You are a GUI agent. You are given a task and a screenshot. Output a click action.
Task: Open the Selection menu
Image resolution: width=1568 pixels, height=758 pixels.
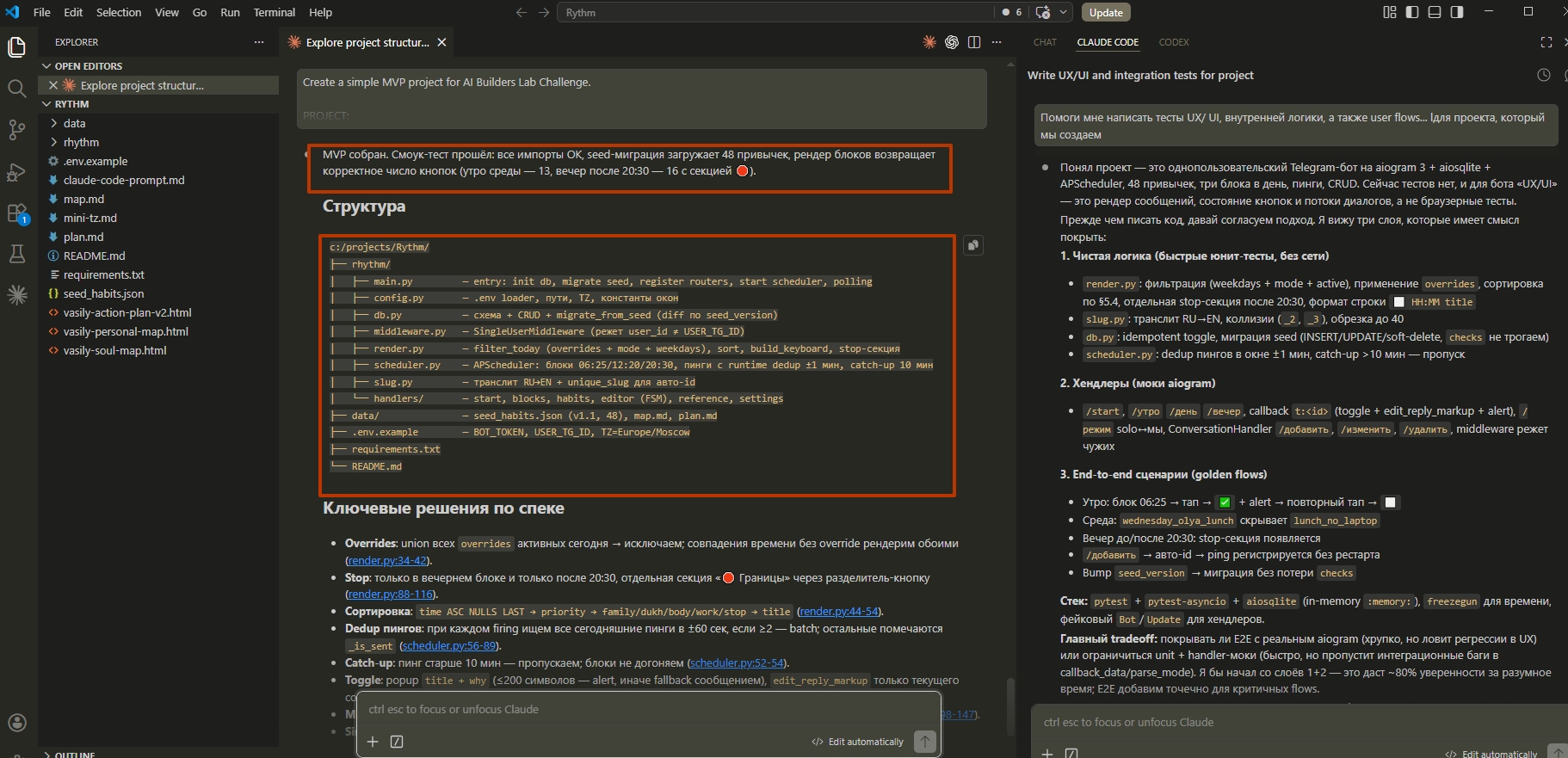[x=119, y=12]
